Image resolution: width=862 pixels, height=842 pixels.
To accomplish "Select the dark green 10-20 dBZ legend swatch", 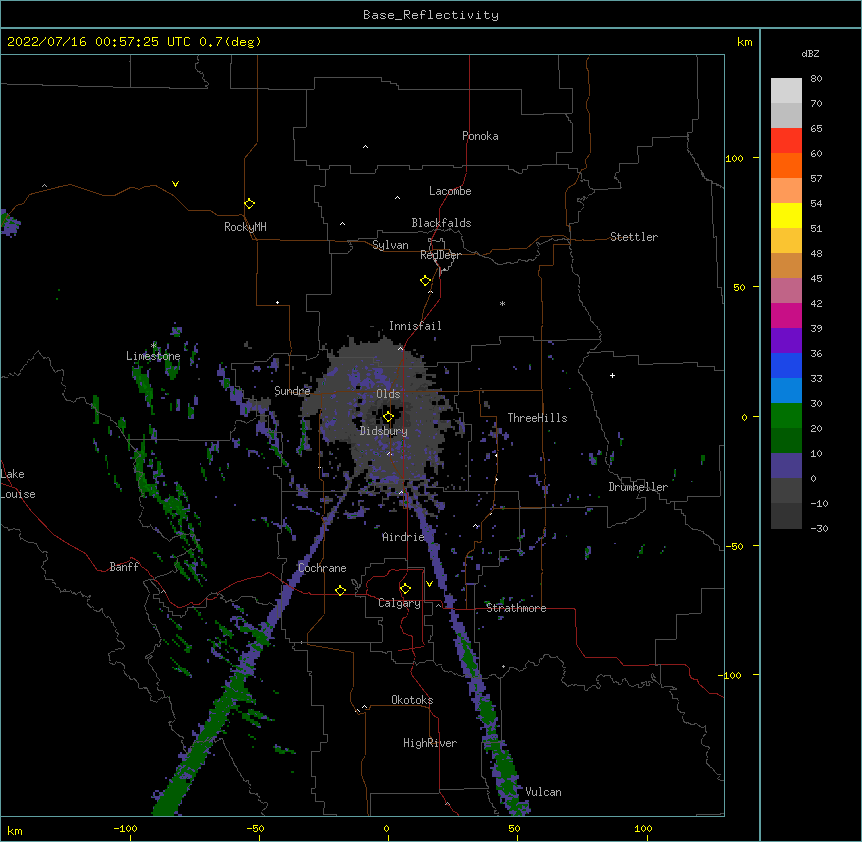I will point(786,441).
